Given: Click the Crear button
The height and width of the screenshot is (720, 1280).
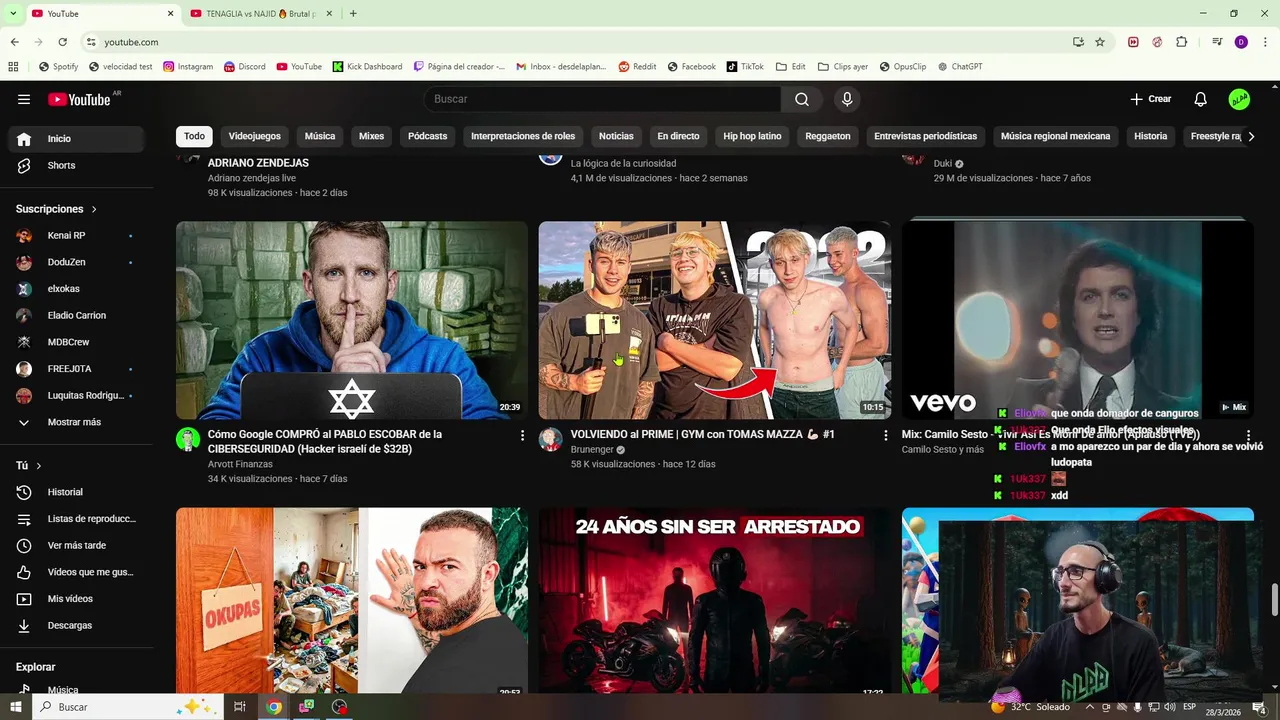Looking at the screenshot, I should tap(1150, 99).
